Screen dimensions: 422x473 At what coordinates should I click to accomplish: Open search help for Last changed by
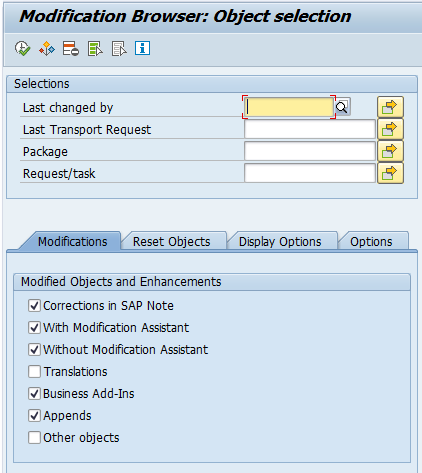(342, 107)
